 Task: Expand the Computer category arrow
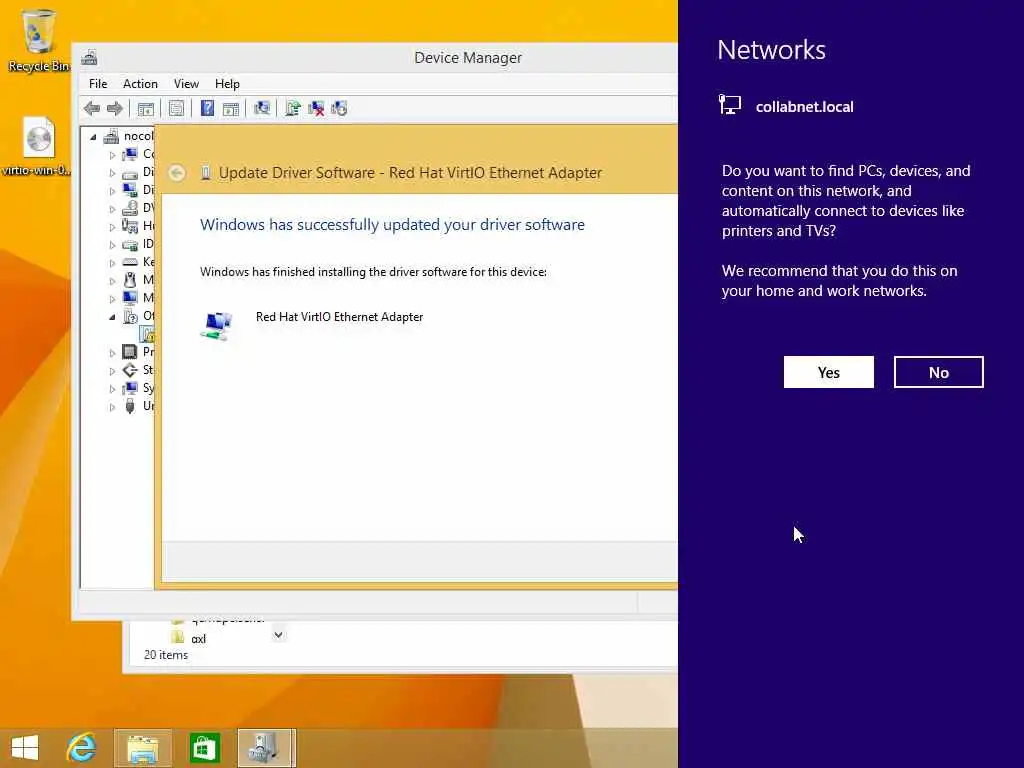[112, 155]
